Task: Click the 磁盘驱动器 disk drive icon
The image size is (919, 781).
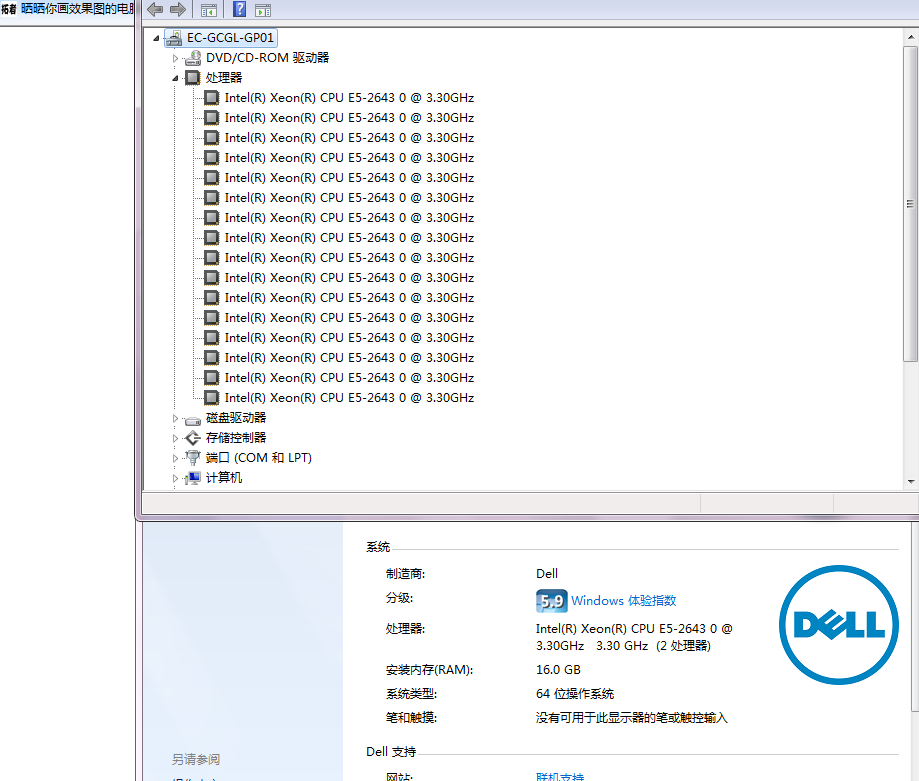Action: pos(192,421)
